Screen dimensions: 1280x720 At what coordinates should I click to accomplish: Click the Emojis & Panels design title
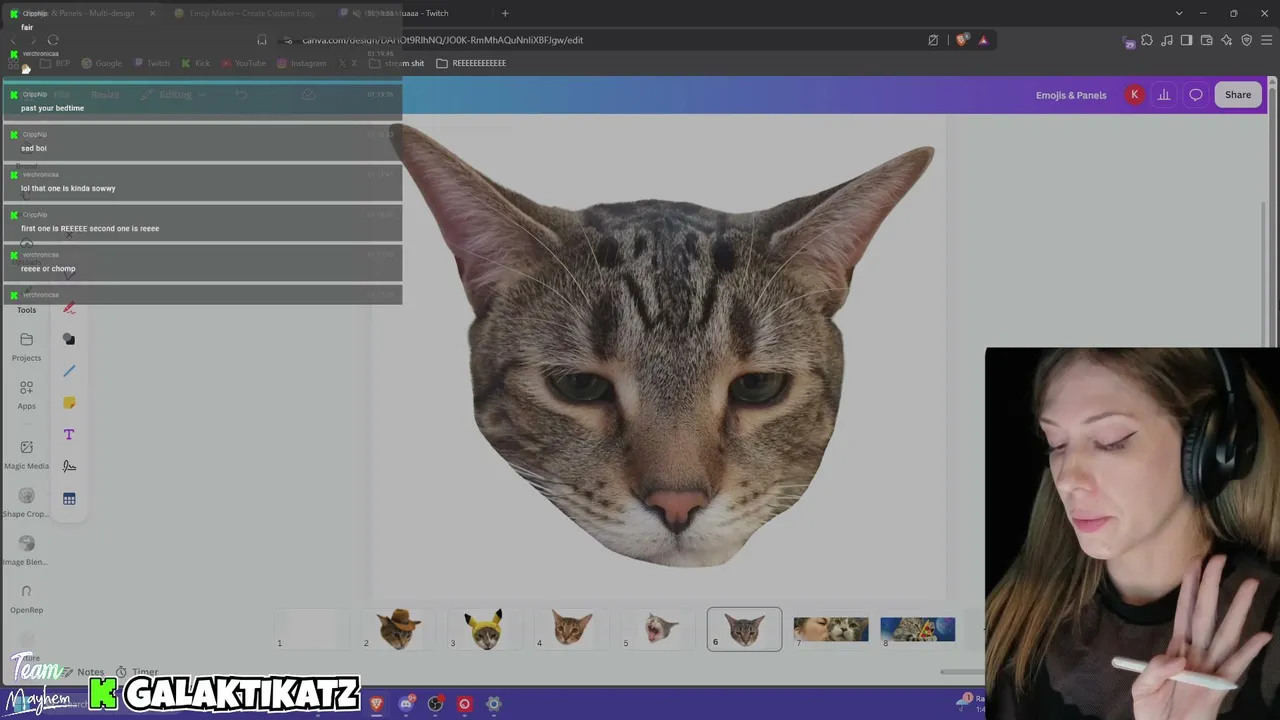pyautogui.click(x=1071, y=95)
